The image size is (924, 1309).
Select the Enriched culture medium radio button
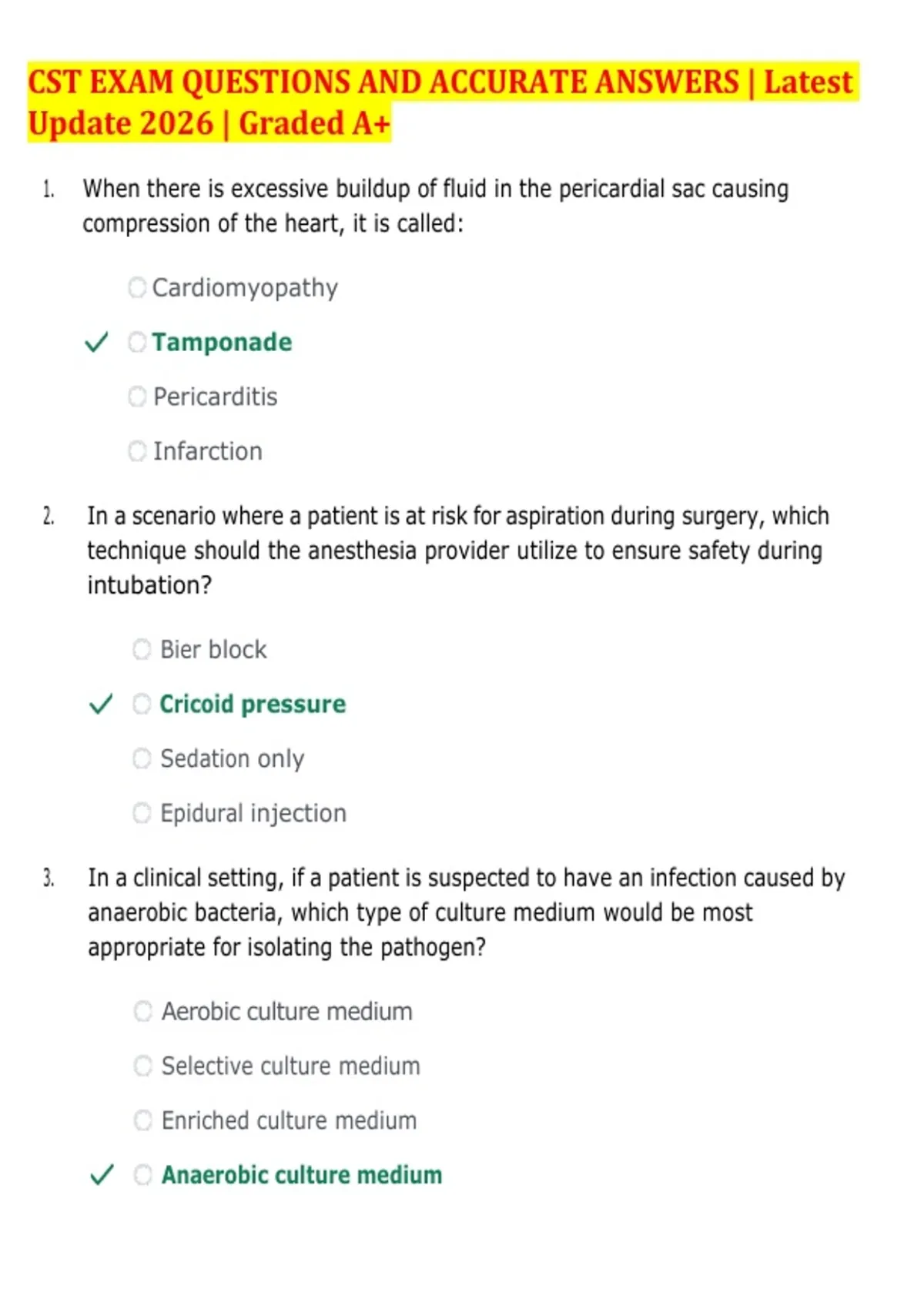[143, 1120]
